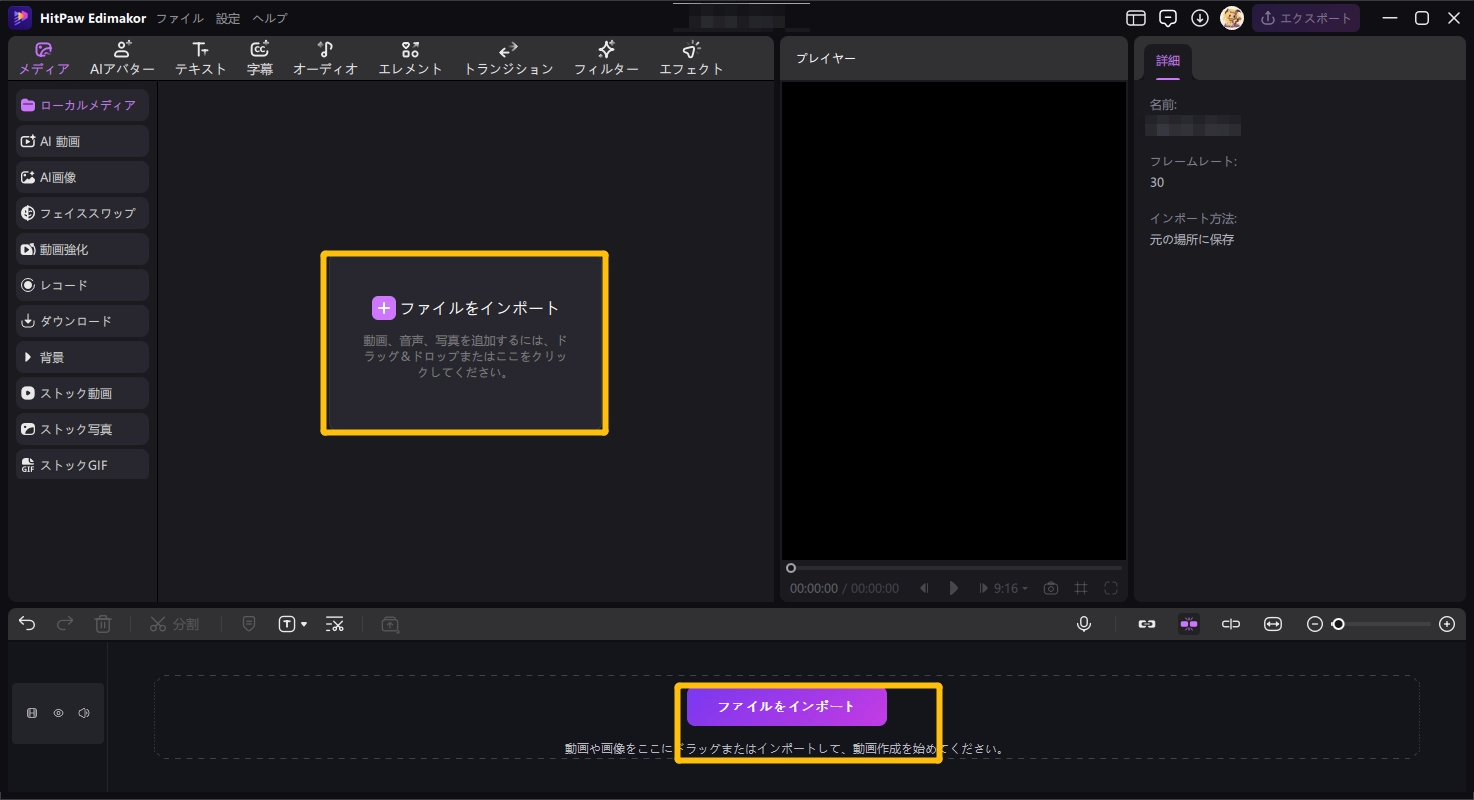
Task: Open the ヘルプ menu
Action: [270, 18]
